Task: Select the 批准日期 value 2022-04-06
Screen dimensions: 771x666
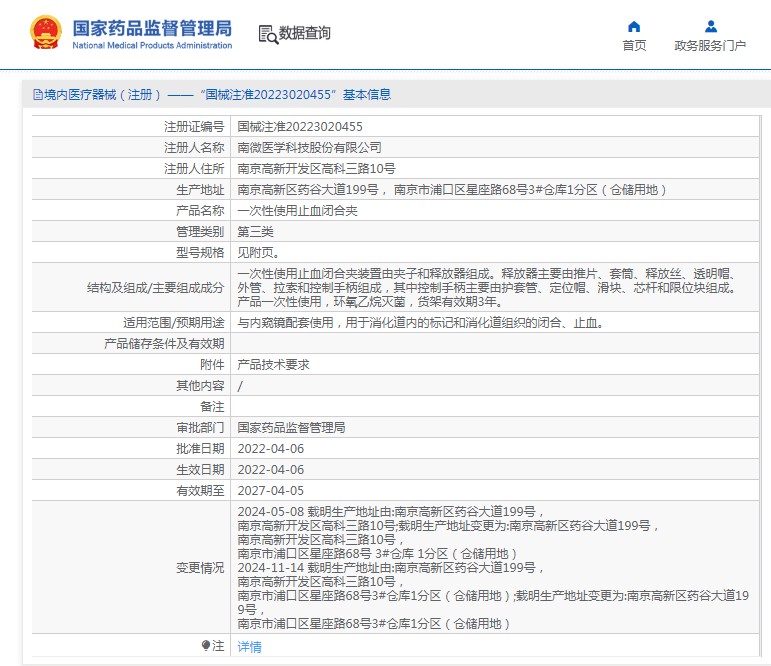Action: [271, 449]
